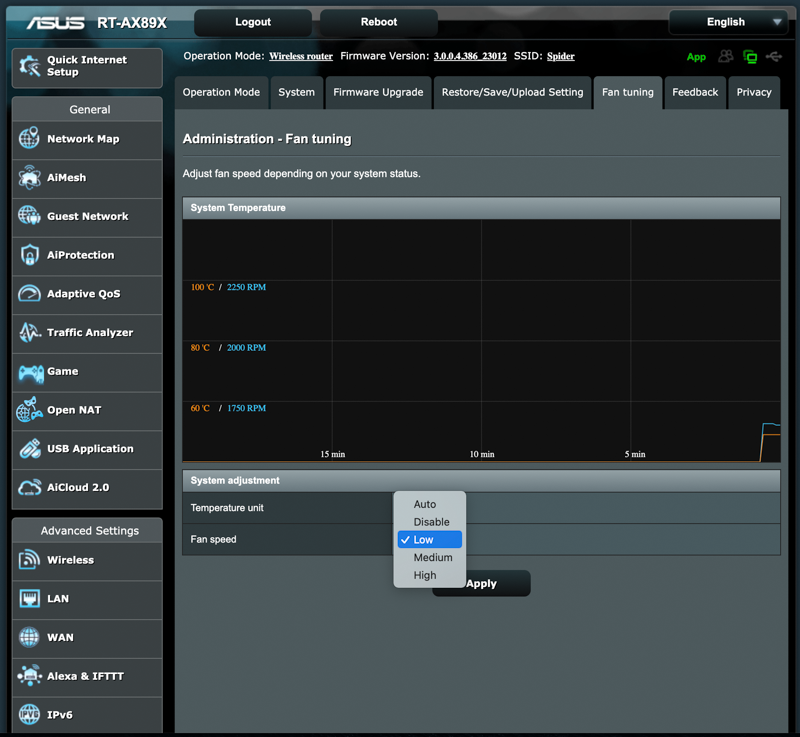This screenshot has width=800, height=737.
Task: Open Alexa & IFTTT icon
Action: [29, 675]
